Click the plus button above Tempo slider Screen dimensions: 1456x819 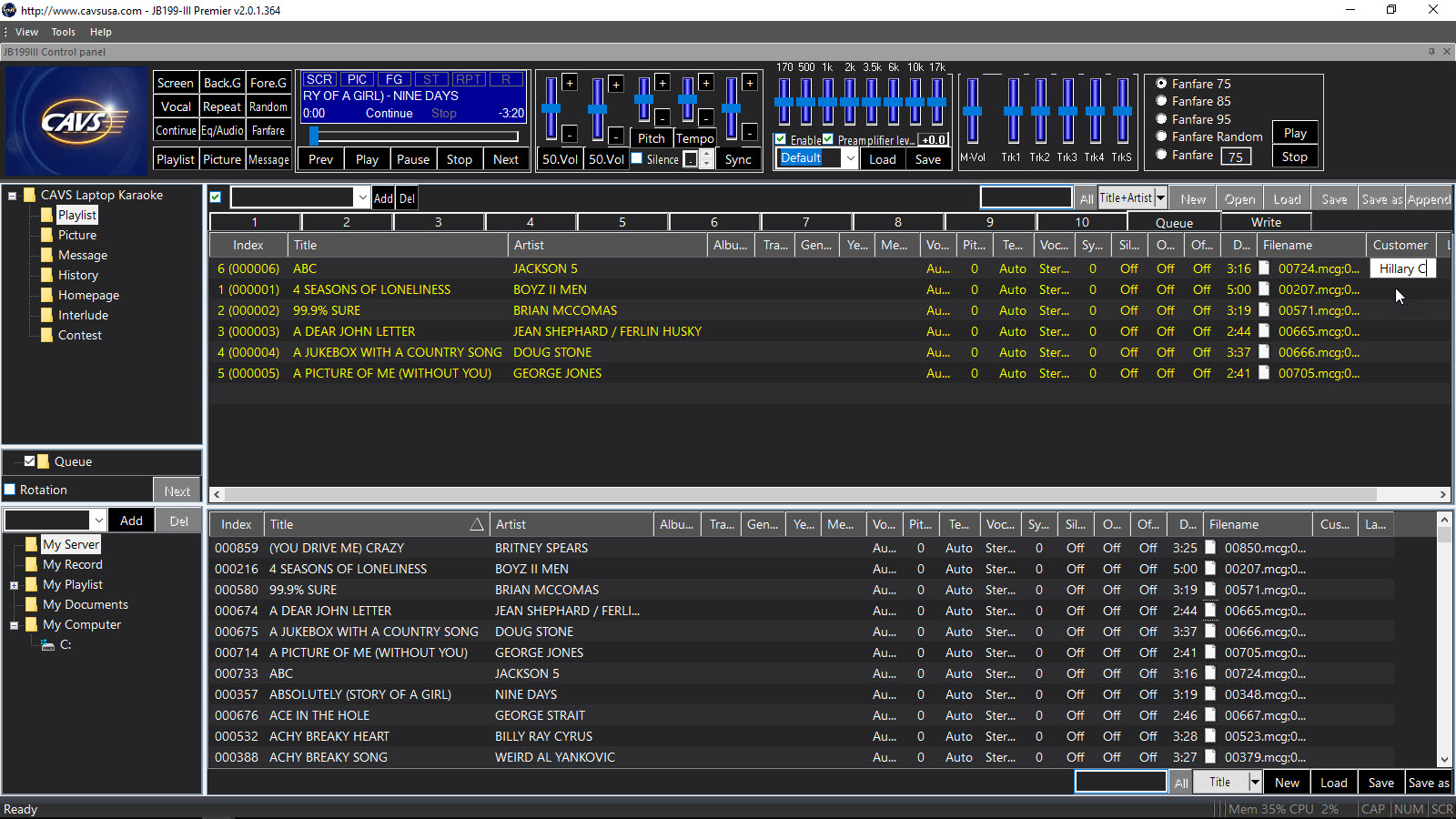tap(706, 83)
